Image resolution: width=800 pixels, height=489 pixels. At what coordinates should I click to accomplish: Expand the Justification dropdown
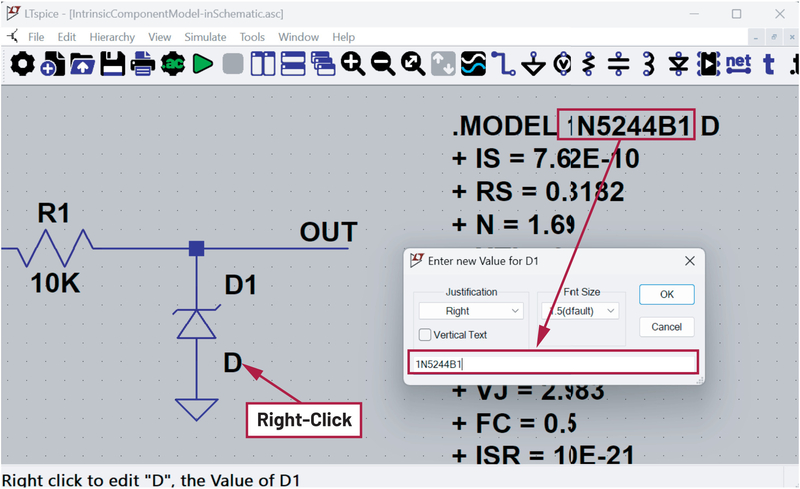click(470, 311)
